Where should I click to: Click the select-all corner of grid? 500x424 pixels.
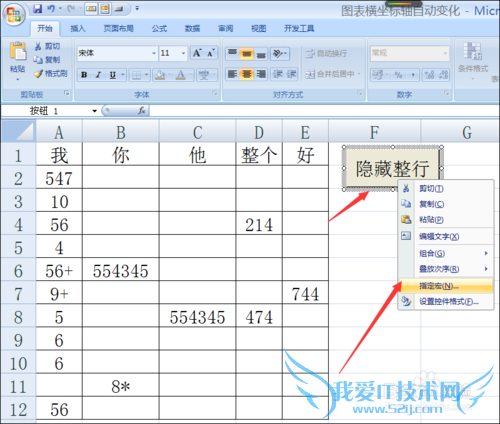18,131
